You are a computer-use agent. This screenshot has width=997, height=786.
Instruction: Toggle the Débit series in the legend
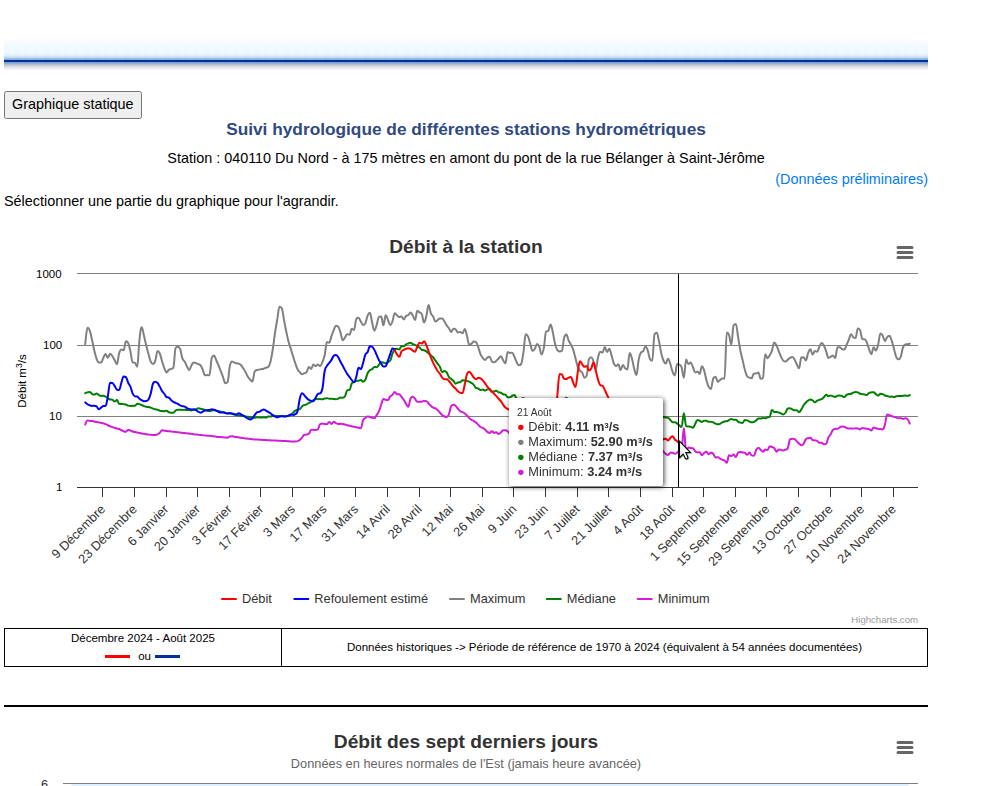(247, 599)
